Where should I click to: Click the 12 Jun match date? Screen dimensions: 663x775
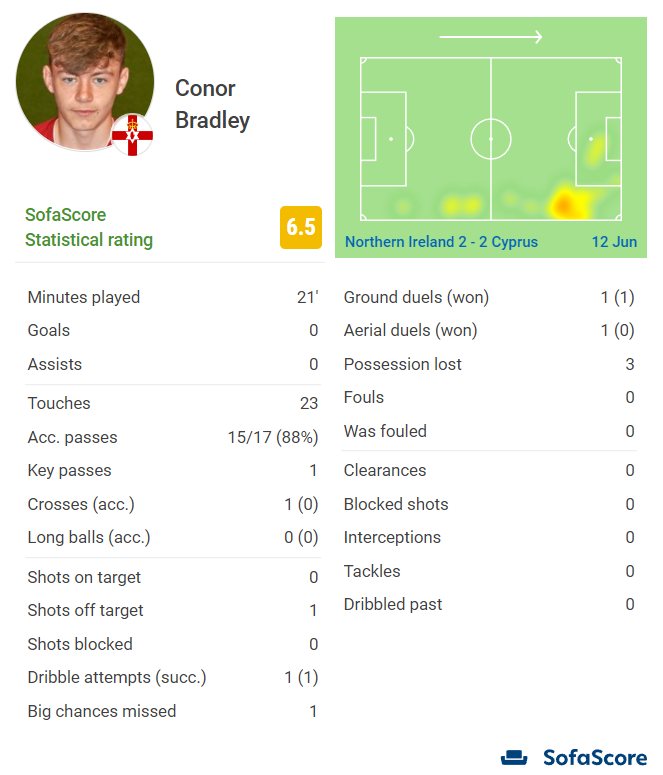tap(614, 242)
